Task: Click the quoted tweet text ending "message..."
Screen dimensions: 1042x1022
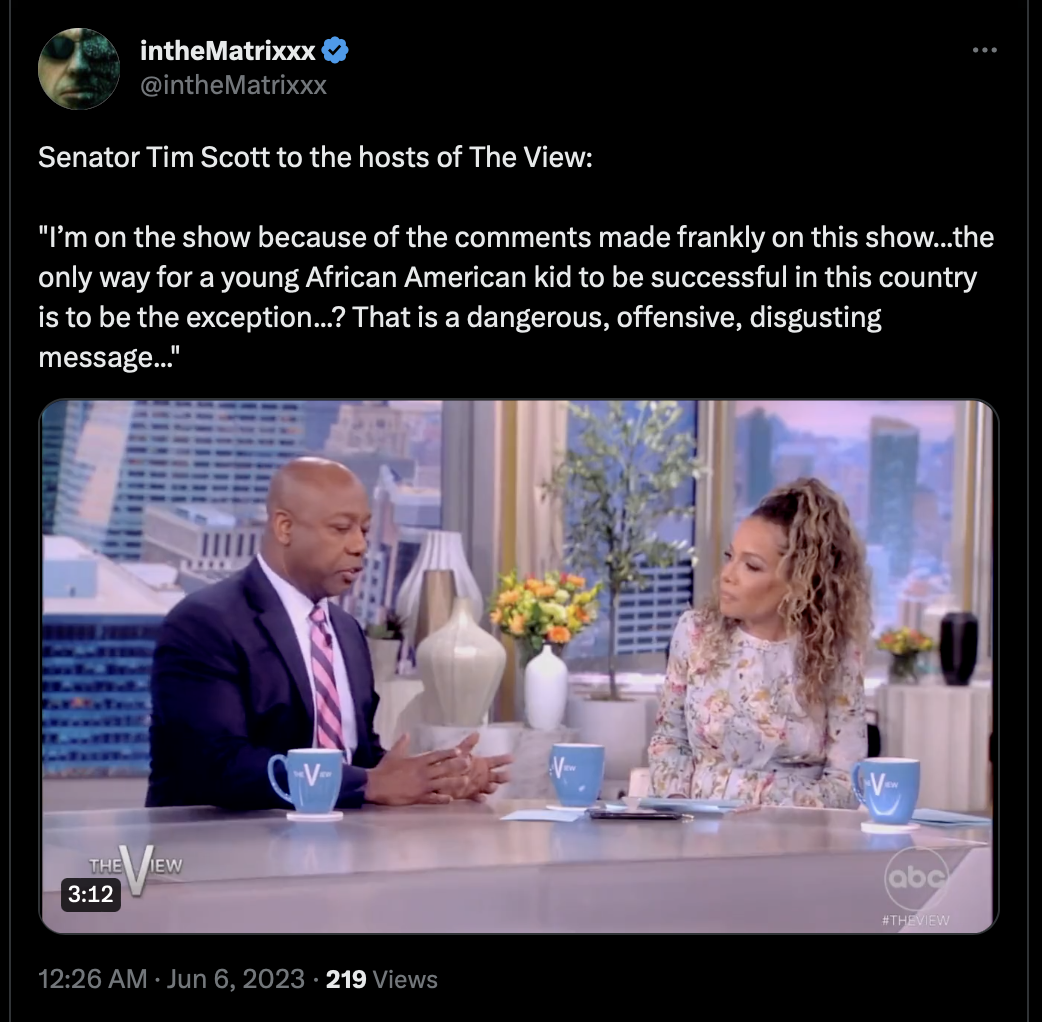Action: [x=516, y=297]
